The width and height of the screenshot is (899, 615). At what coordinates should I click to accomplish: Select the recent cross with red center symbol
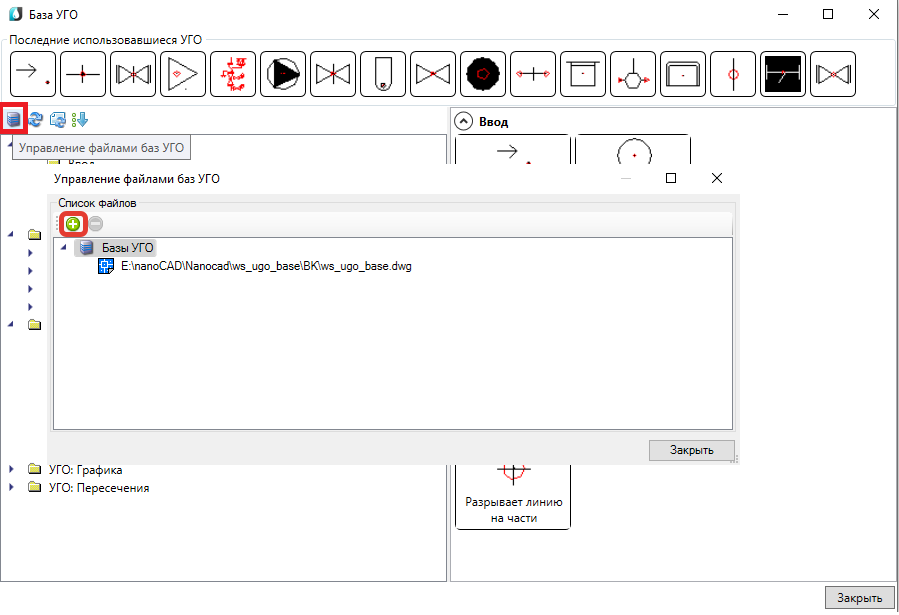click(83, 74)
